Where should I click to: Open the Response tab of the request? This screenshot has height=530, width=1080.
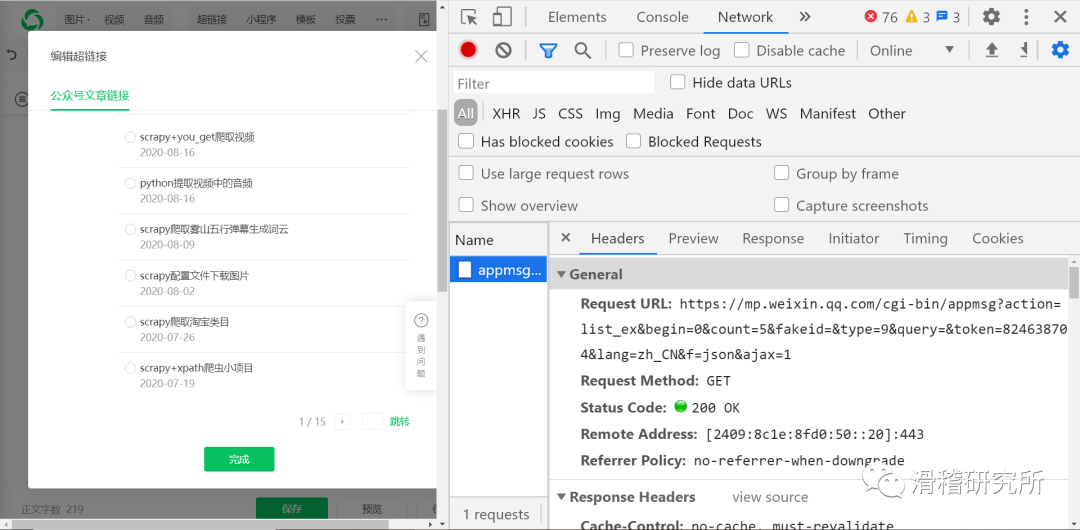[x=773, y=238]
